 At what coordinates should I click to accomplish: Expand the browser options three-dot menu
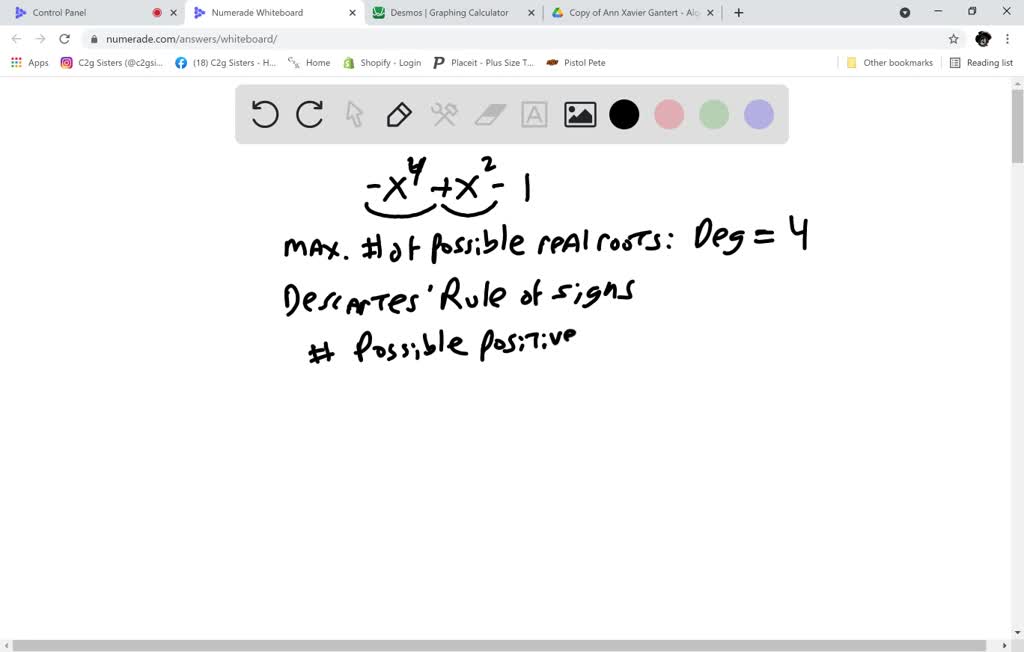pyautogui.click(x=1006, y=39)
